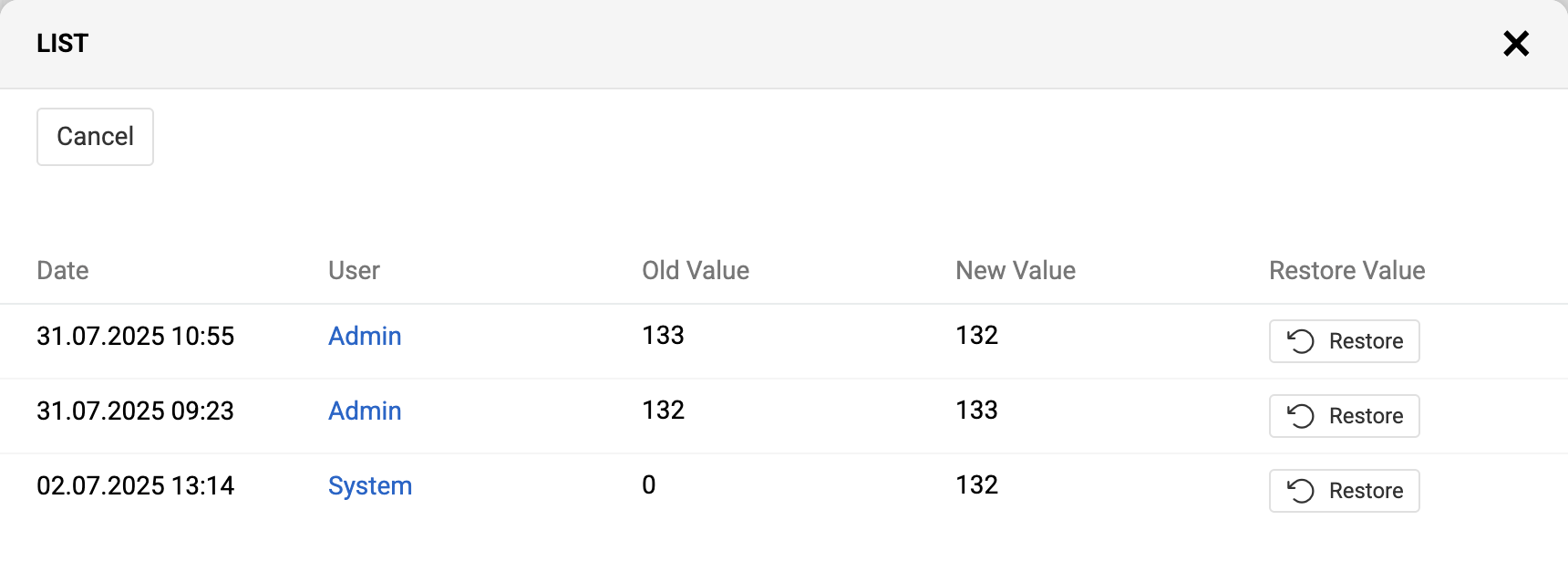Select the 31.07.2025 10:55 date cell
This screenshot has width=1568, height=562.
(135, 336)
